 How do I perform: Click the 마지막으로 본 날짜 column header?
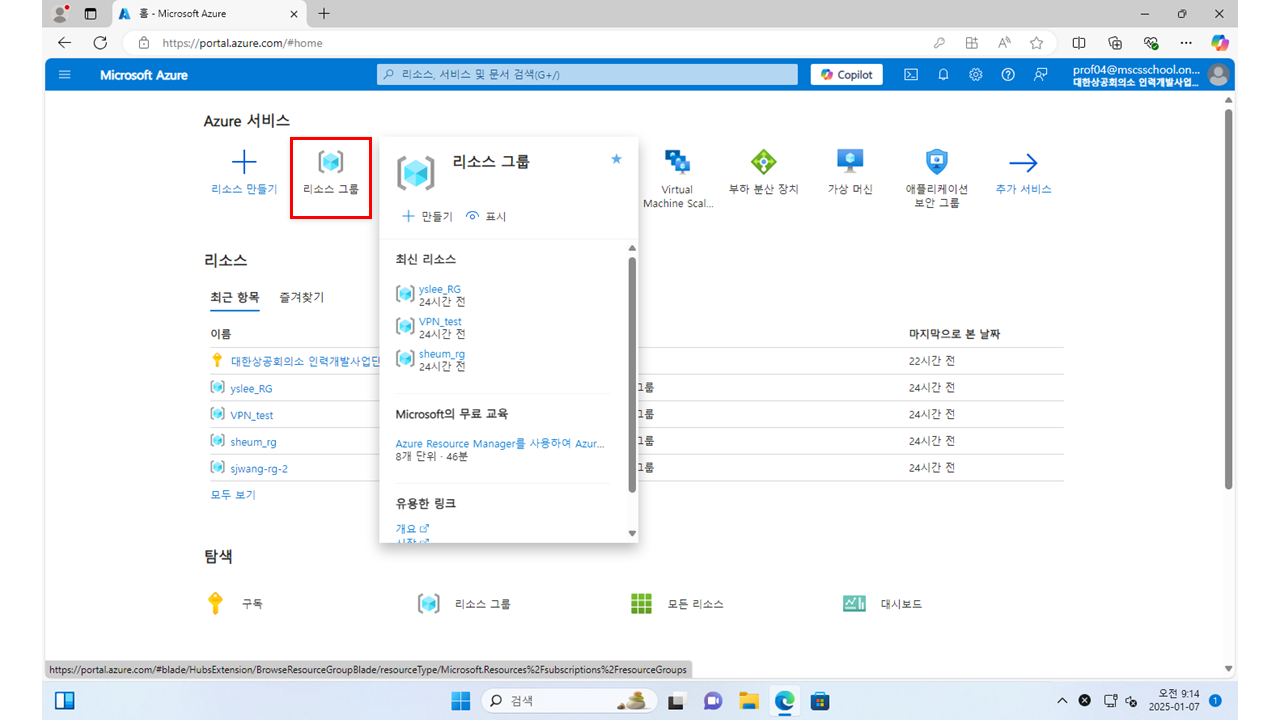pos(954,334)
